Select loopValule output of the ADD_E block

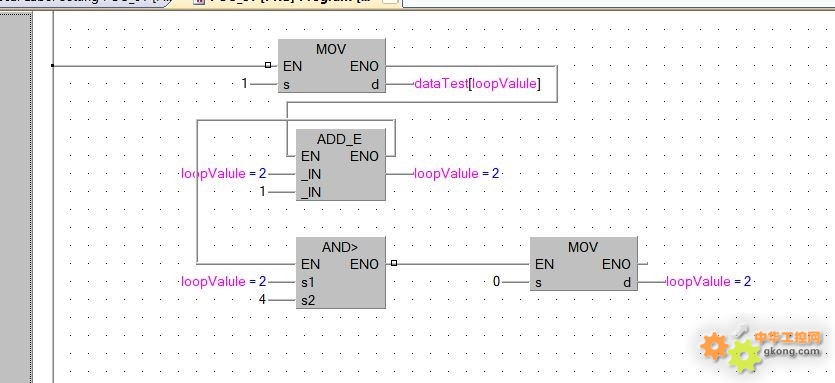(456, 174)
